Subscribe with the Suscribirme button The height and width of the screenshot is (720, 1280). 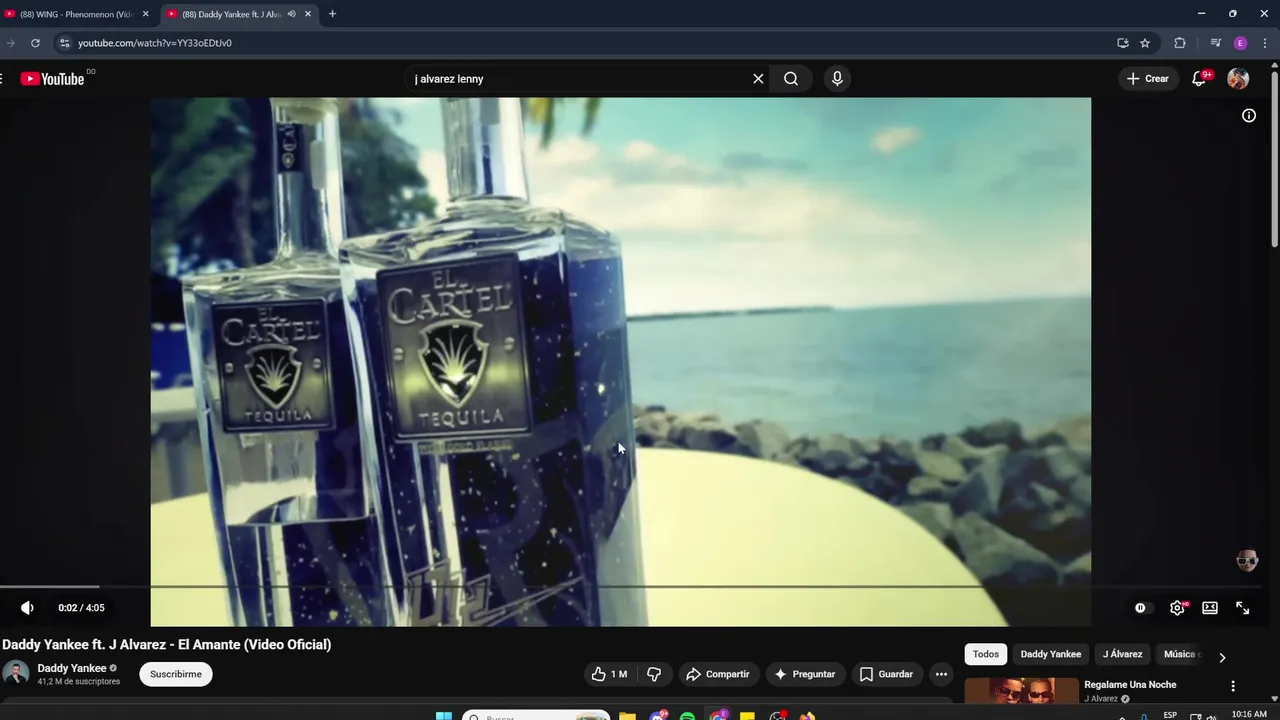pos(176,674)
